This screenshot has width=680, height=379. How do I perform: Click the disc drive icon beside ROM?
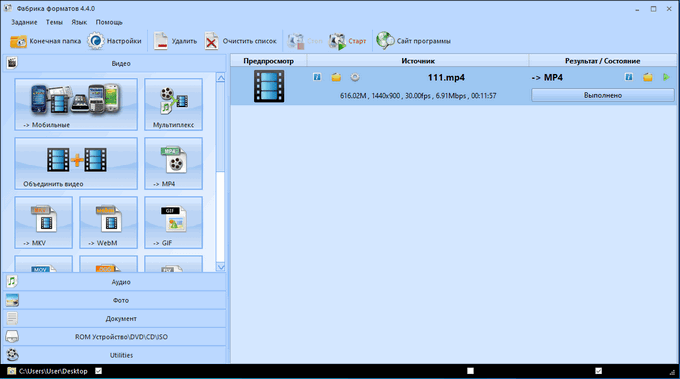12,337
